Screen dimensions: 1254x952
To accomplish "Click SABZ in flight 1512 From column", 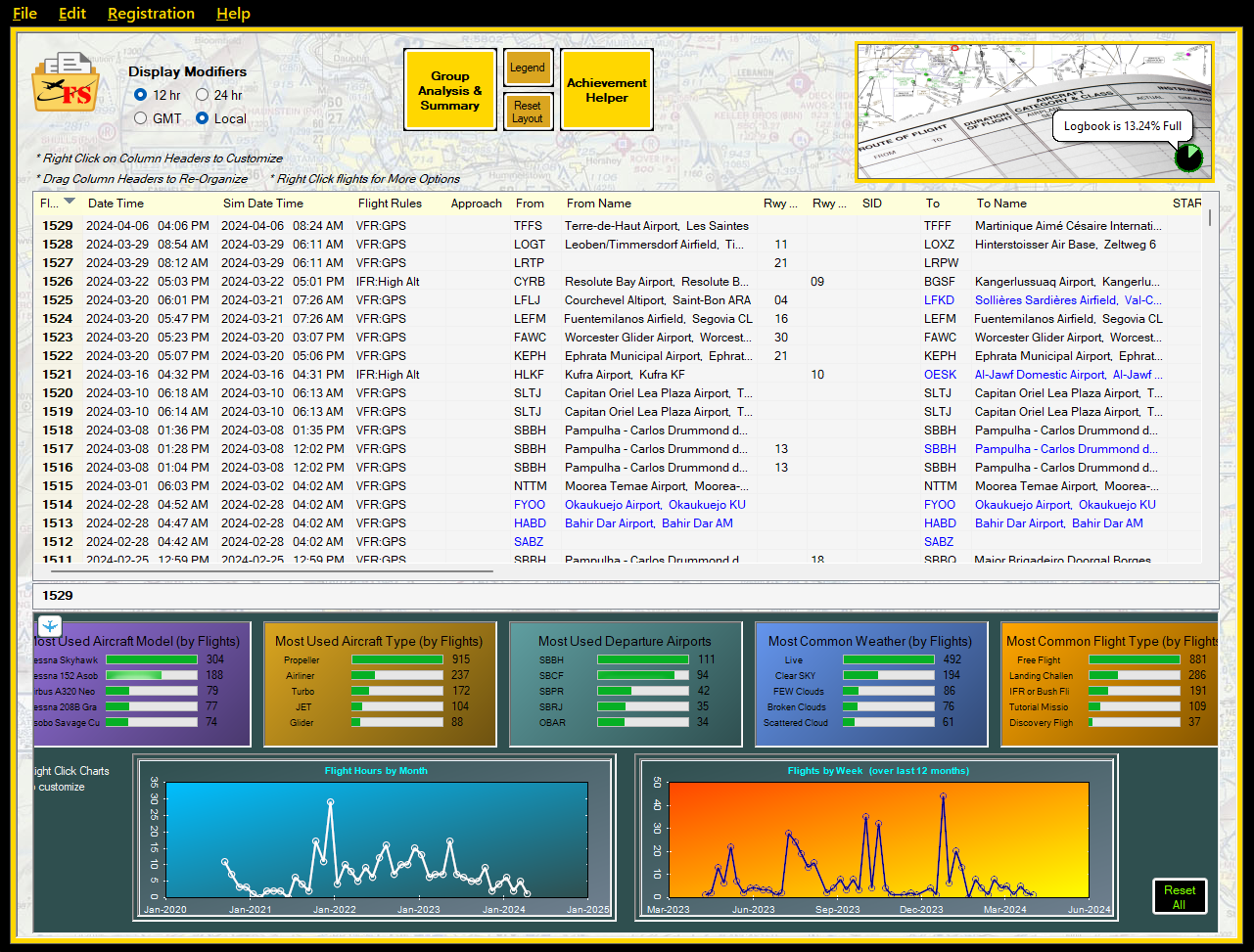I will (529, 542).
